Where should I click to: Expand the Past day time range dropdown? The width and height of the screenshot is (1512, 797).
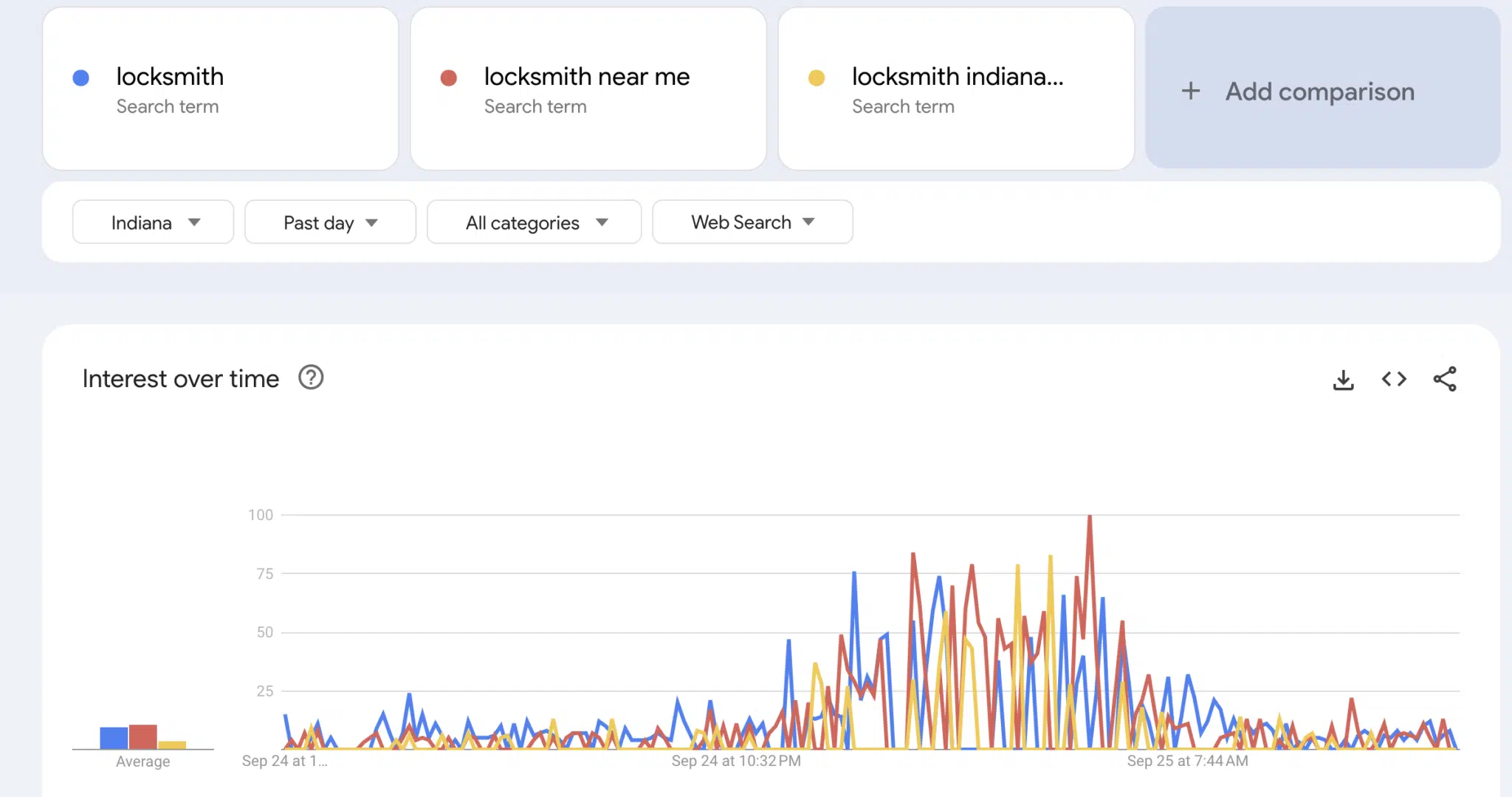[x=330, y=222]
